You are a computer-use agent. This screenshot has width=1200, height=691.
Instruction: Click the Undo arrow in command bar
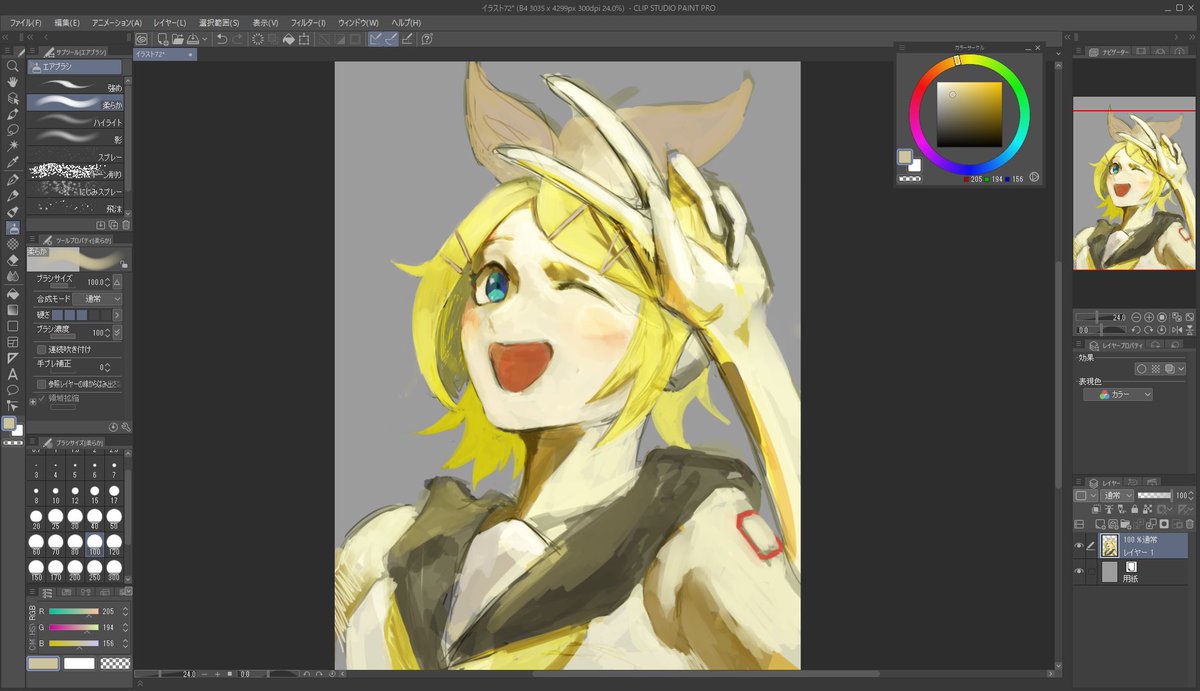tap(222, 39)
